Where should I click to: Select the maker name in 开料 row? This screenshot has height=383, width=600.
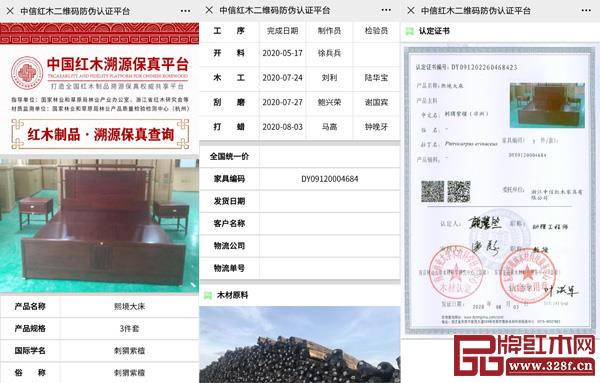[329, 53]
